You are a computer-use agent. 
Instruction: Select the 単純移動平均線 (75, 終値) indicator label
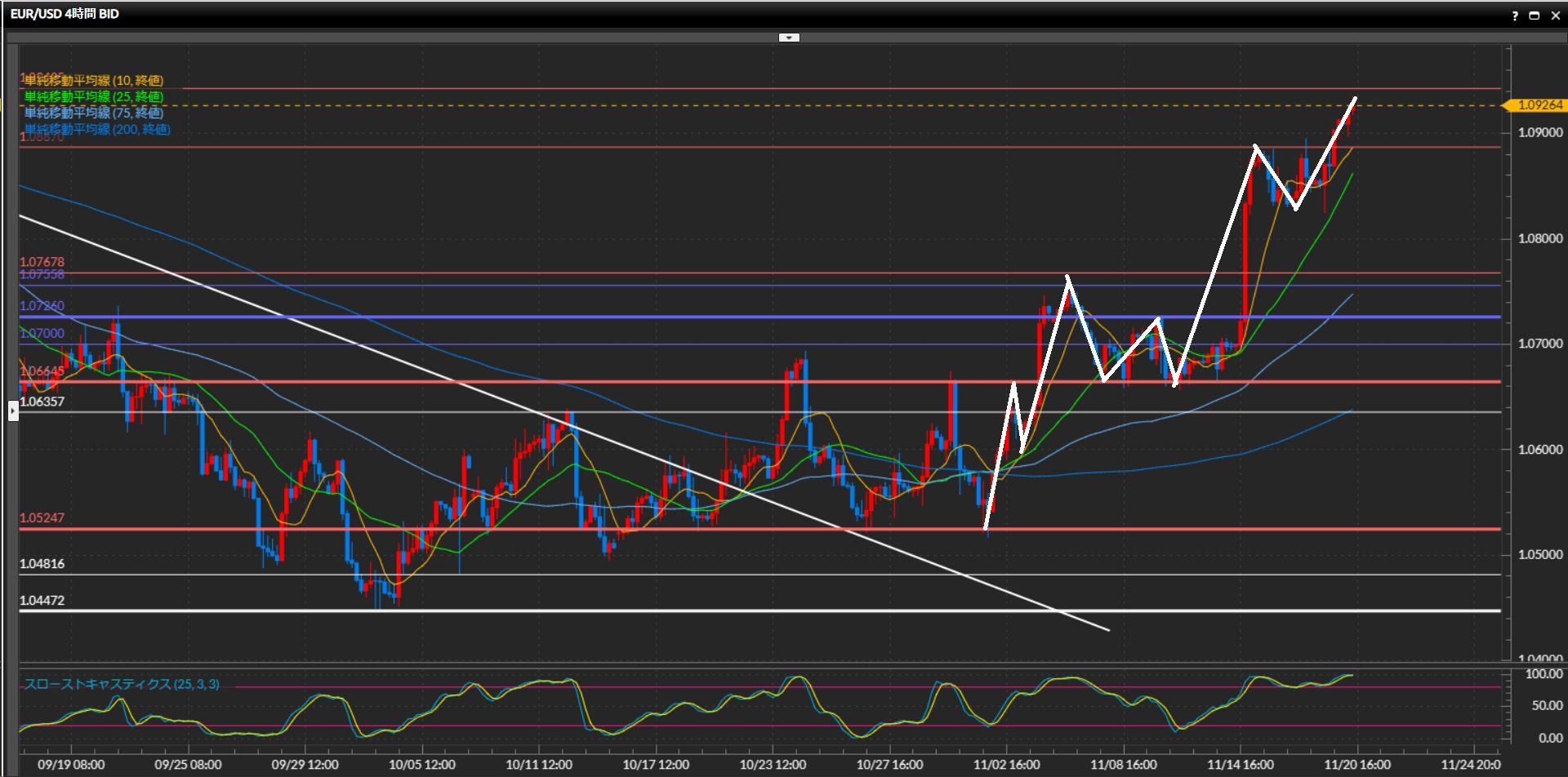94,113
